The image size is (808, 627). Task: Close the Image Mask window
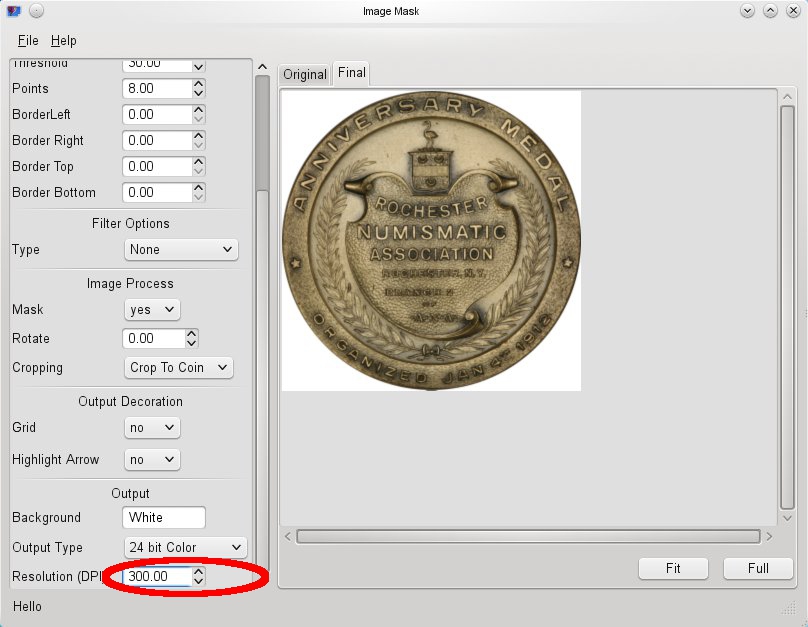click(794, 11)
